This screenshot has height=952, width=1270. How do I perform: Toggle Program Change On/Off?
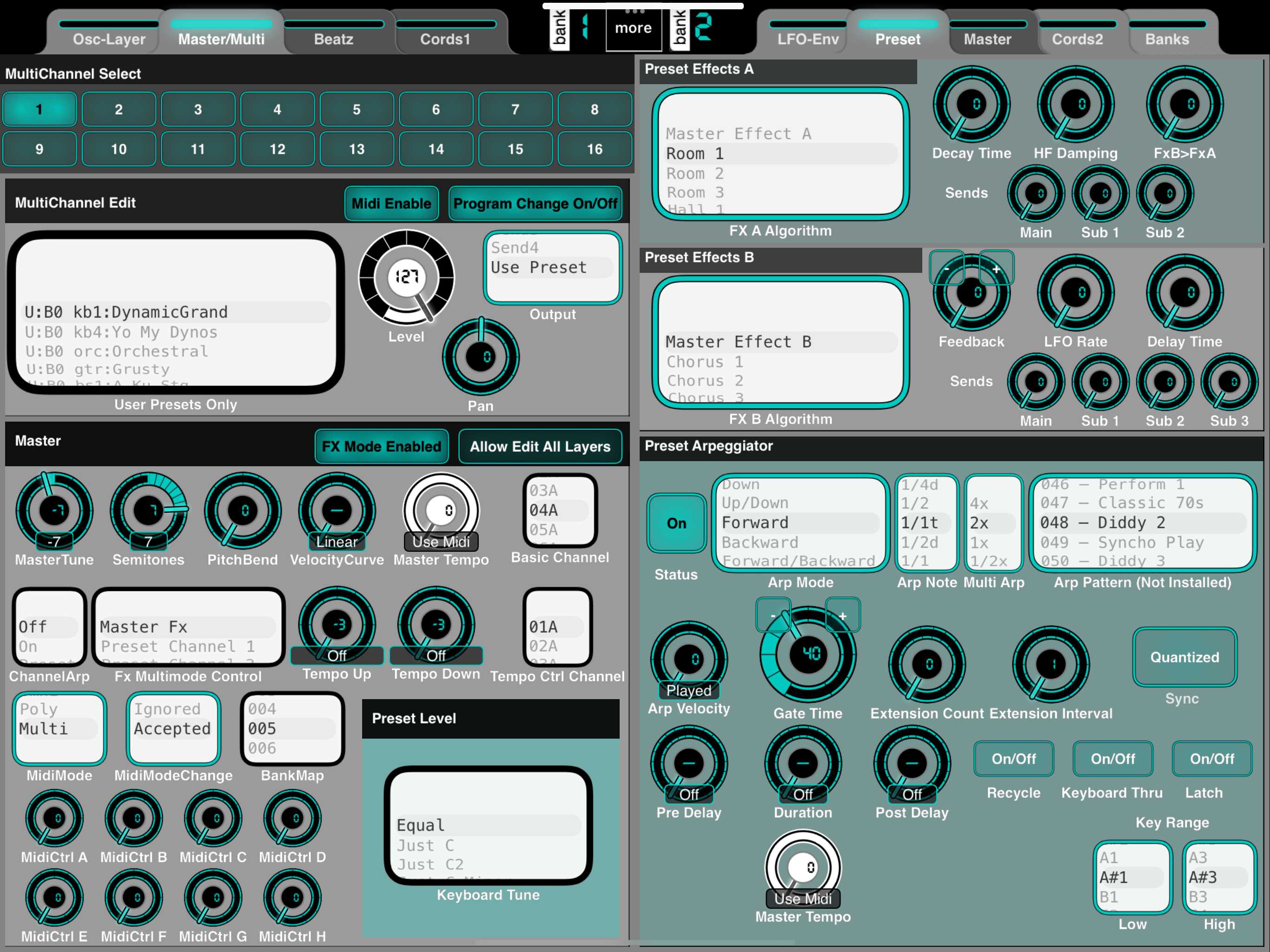tap(535, 203)
